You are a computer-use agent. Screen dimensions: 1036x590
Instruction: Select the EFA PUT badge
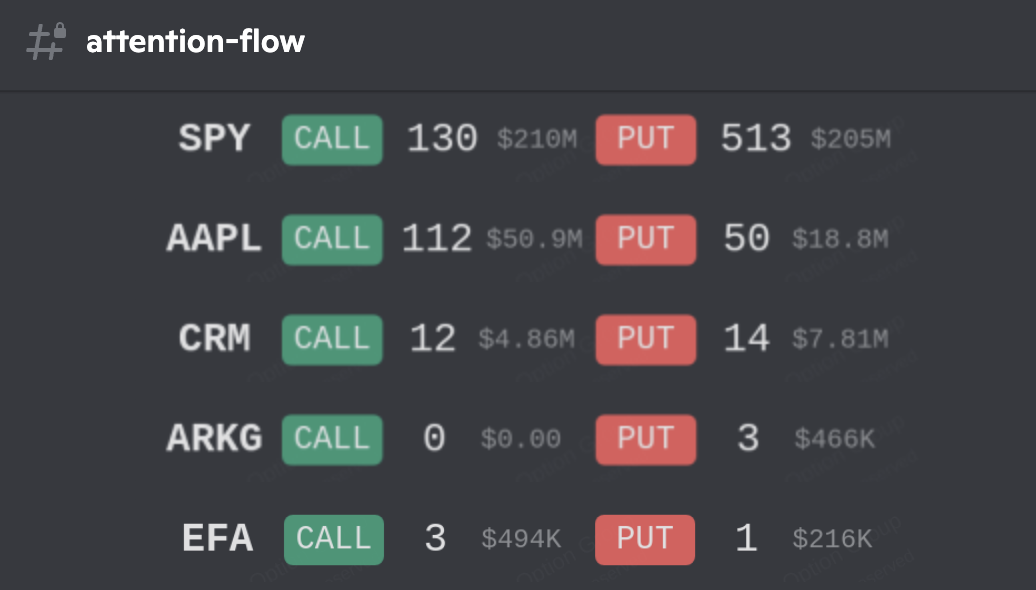pos(645,539)
